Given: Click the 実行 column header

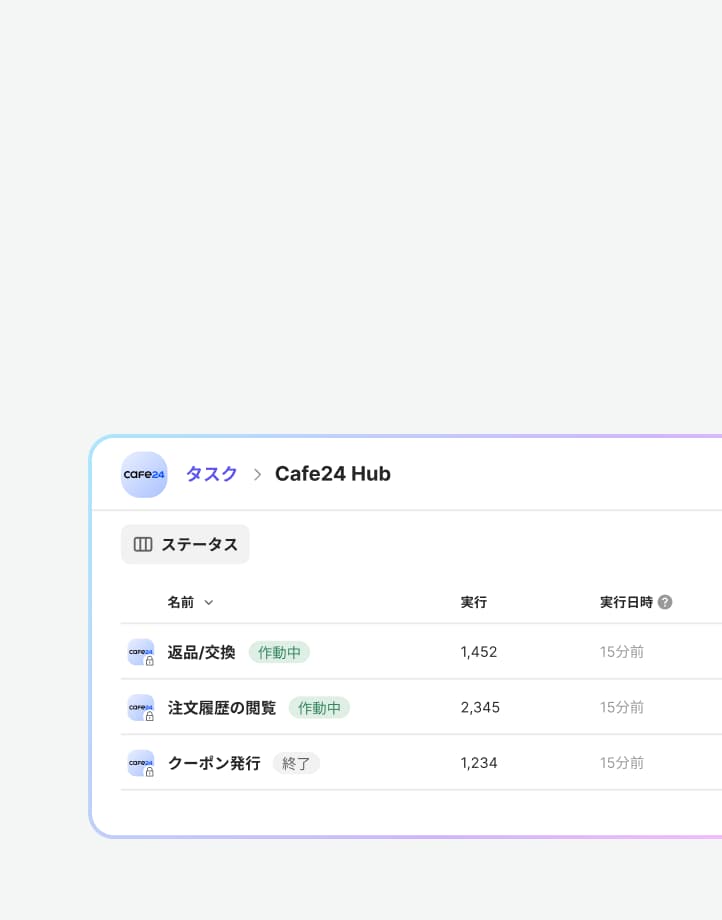Looking at the screenshot, I should pos(473,602).
